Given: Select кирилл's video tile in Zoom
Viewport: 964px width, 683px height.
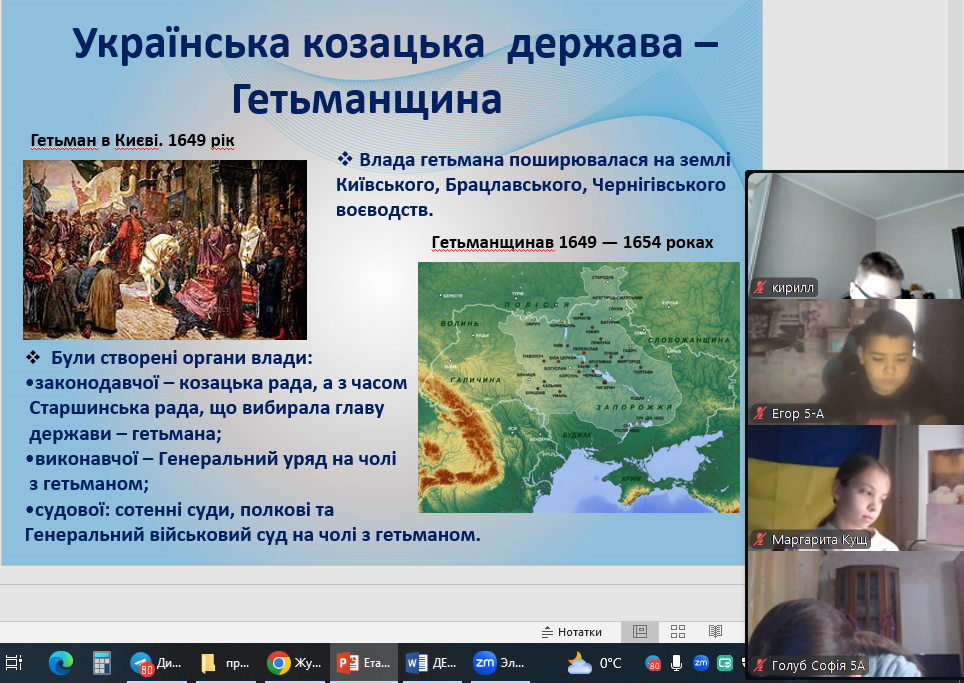Looking at the screenshot, I should (856, 235).
